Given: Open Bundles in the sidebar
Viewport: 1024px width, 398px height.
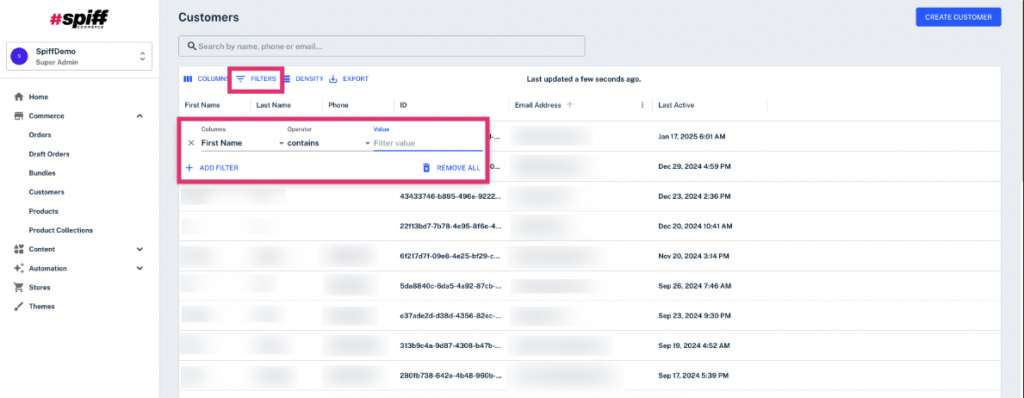Looking at the screenshot, I should tap(42, 173).
